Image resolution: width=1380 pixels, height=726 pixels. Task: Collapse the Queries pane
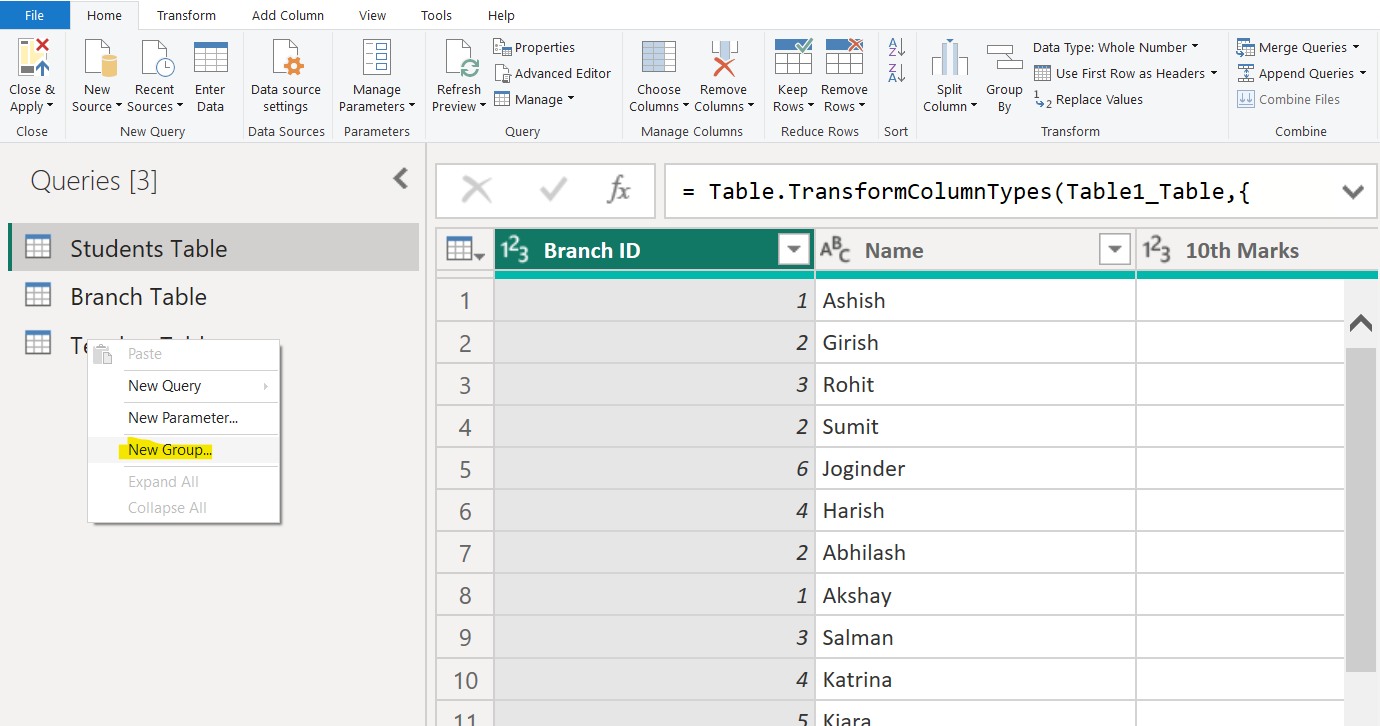coord(400,179)
